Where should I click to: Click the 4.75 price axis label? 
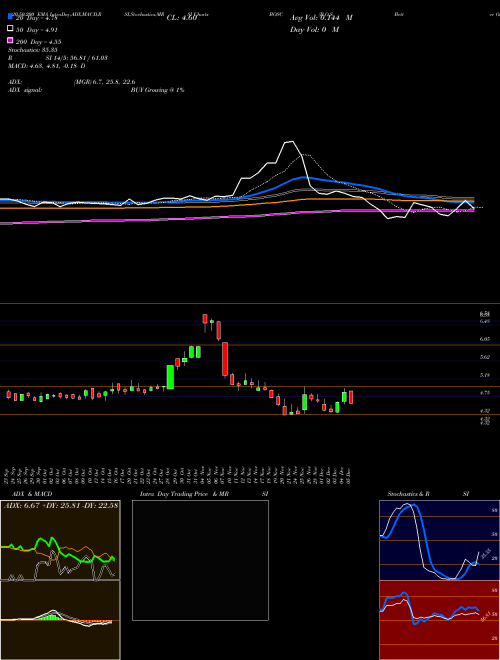(x=485, y=392)
